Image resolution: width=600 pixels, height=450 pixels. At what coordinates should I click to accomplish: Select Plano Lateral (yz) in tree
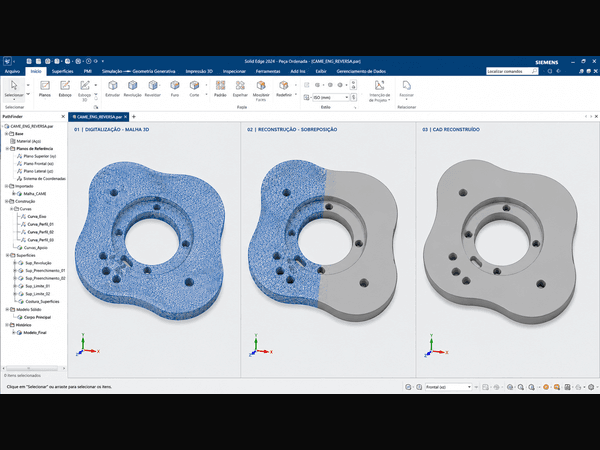[x=35, y=171]
